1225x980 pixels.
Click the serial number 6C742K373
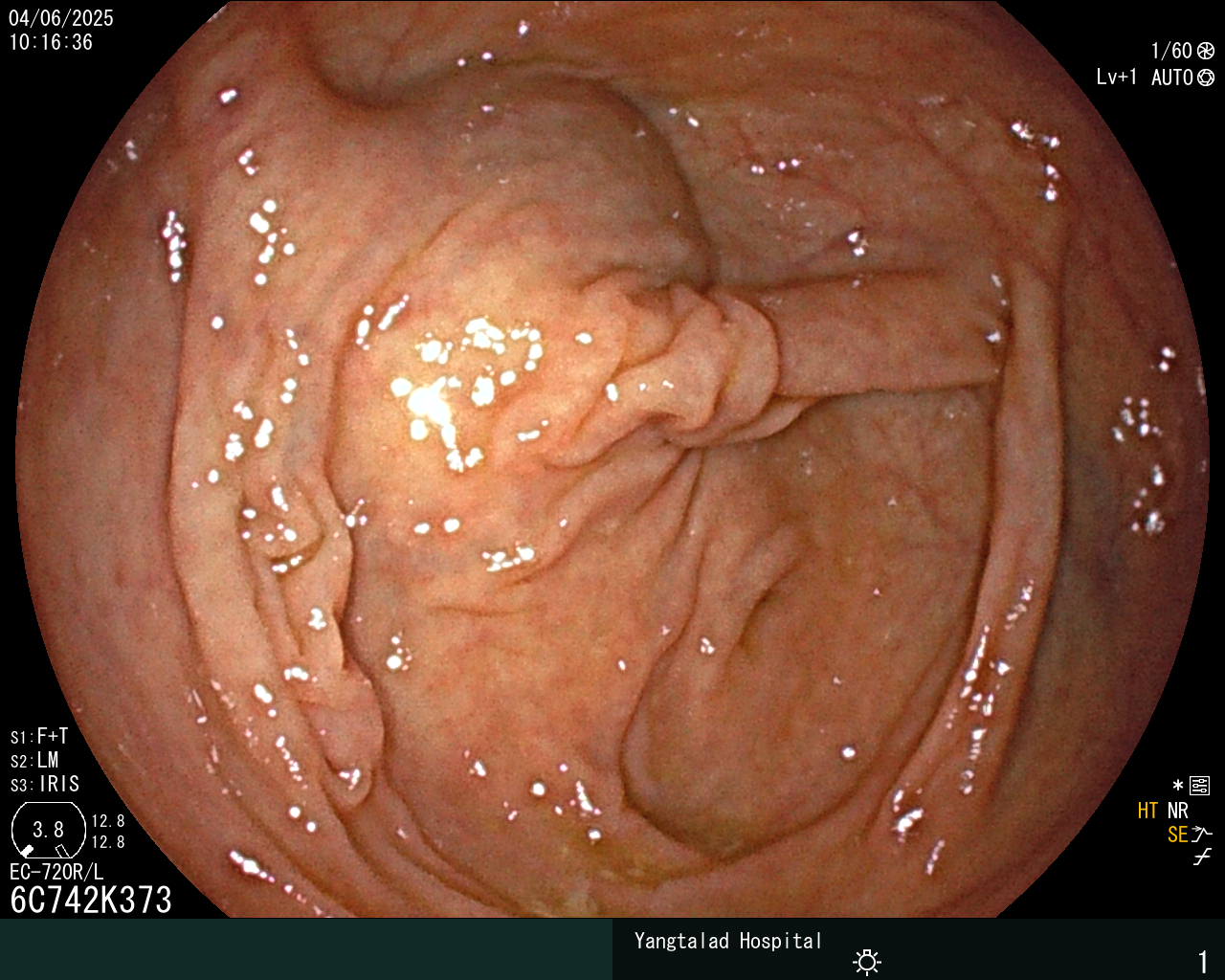coord(91,901)
